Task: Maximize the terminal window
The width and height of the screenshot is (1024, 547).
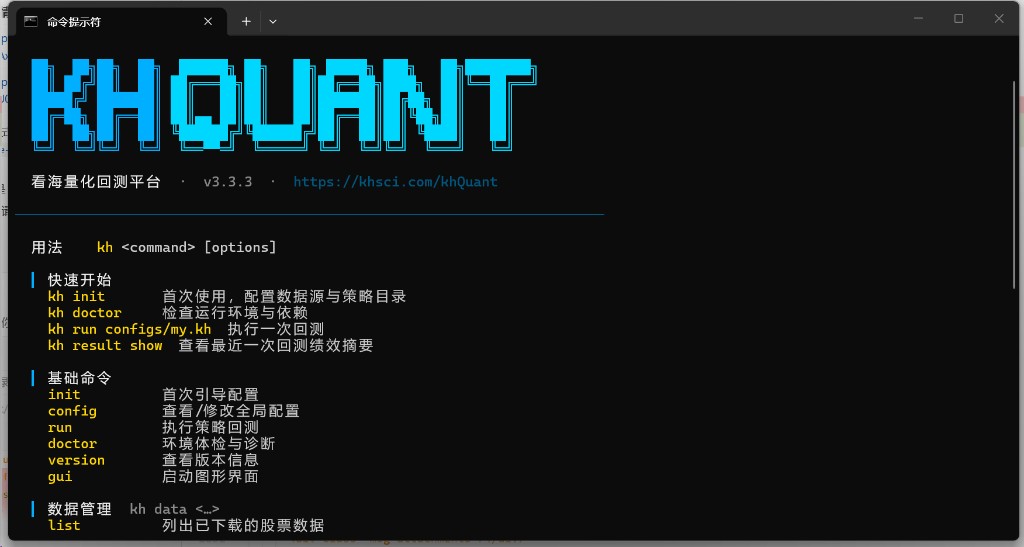Action: point(959,18)
